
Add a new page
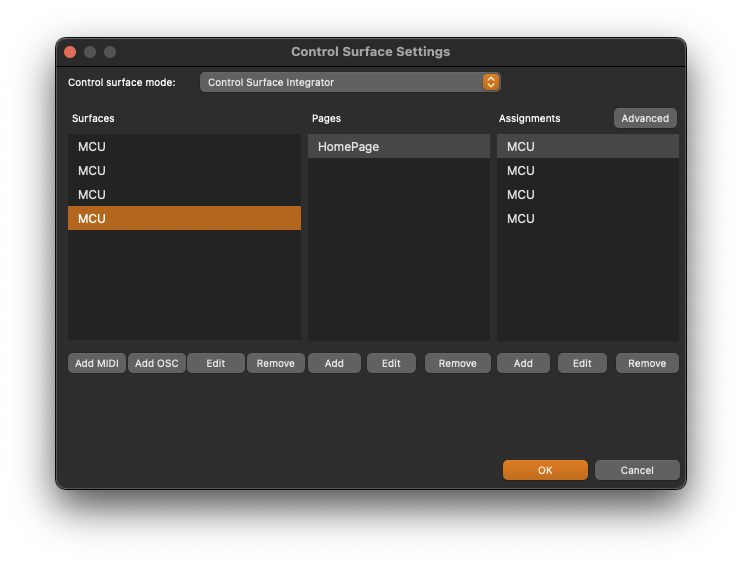(334, 363)
